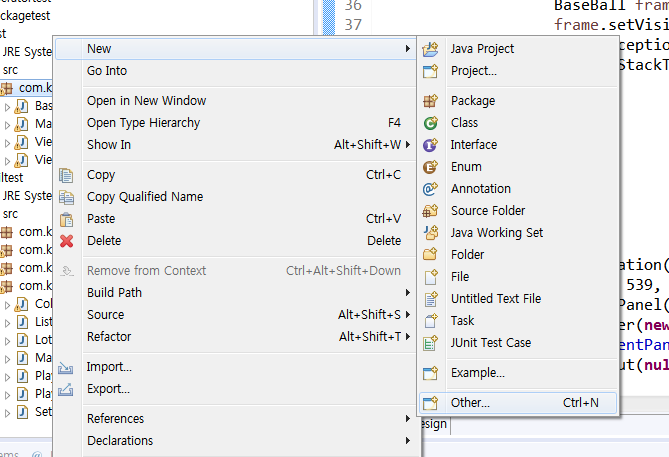Screen dimensions: 669x457
Task: Choose Copy Qualified Name
Action: tap(236, 197)
